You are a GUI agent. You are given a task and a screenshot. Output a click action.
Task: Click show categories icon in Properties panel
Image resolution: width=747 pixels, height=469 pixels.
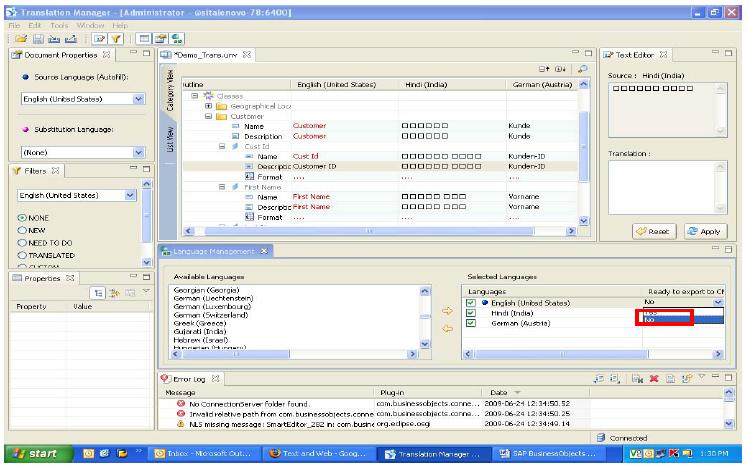99,293
